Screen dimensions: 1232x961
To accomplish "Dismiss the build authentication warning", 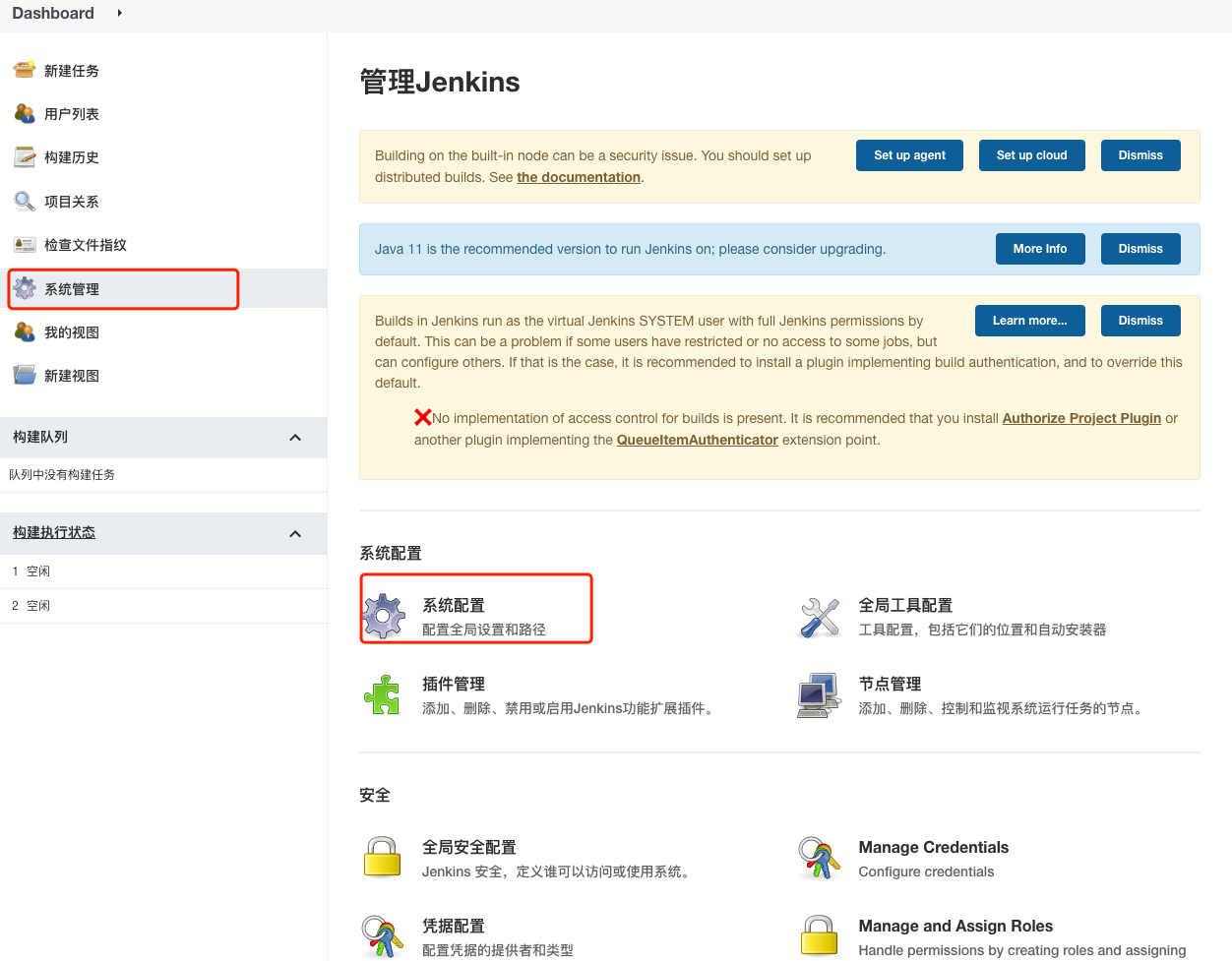I will 1140,321.
